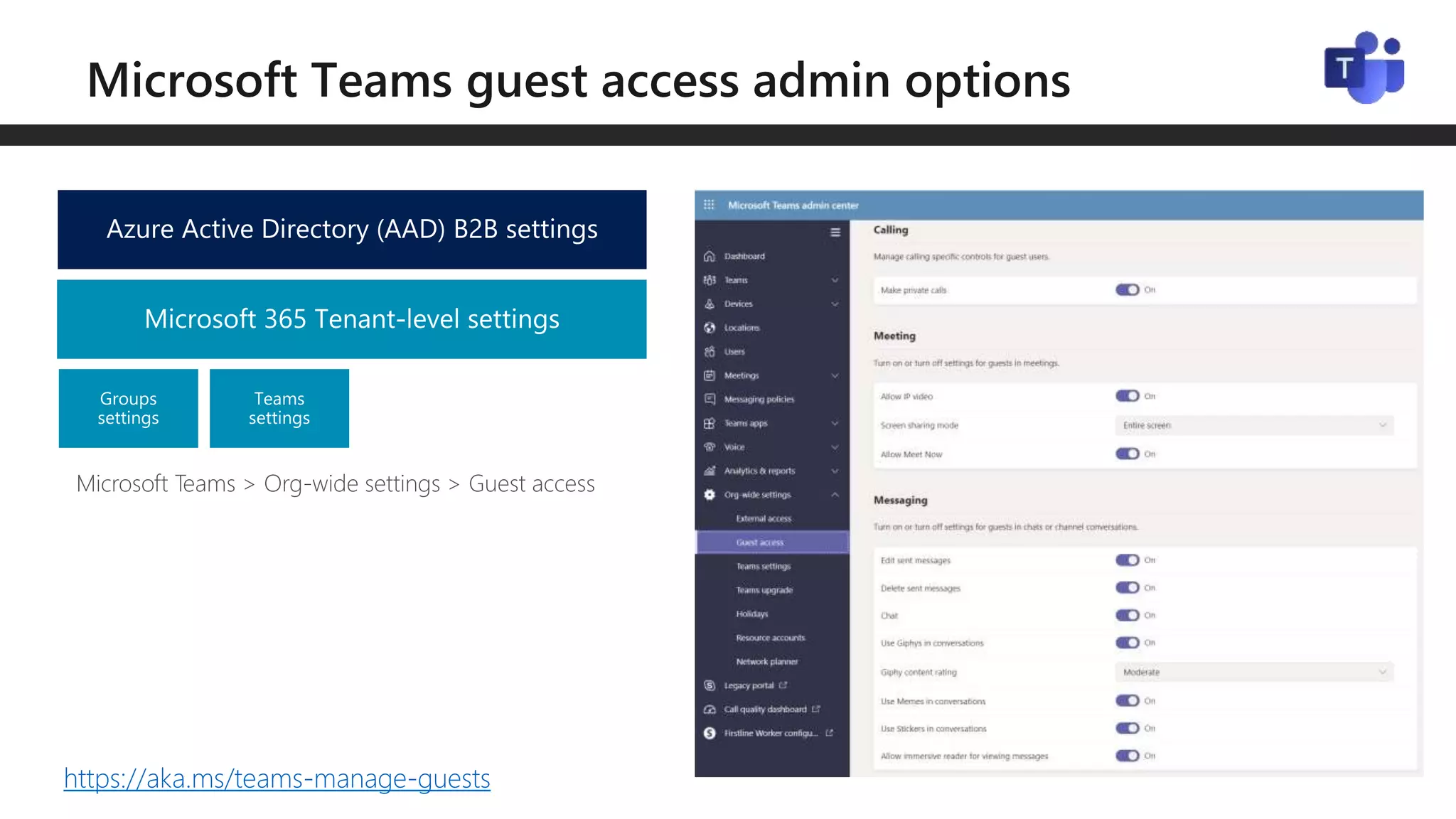This screenshot has width=1456, height=819.
Task: Expand the Meetings sidebar chevron
Action: (x=835, y=375)
